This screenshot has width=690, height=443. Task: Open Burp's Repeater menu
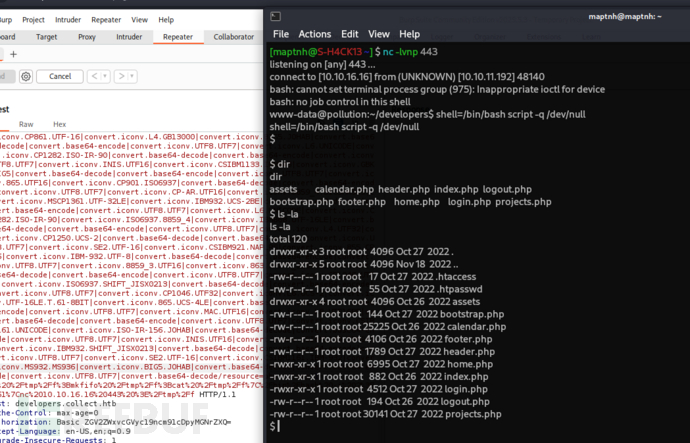[106, 20]
